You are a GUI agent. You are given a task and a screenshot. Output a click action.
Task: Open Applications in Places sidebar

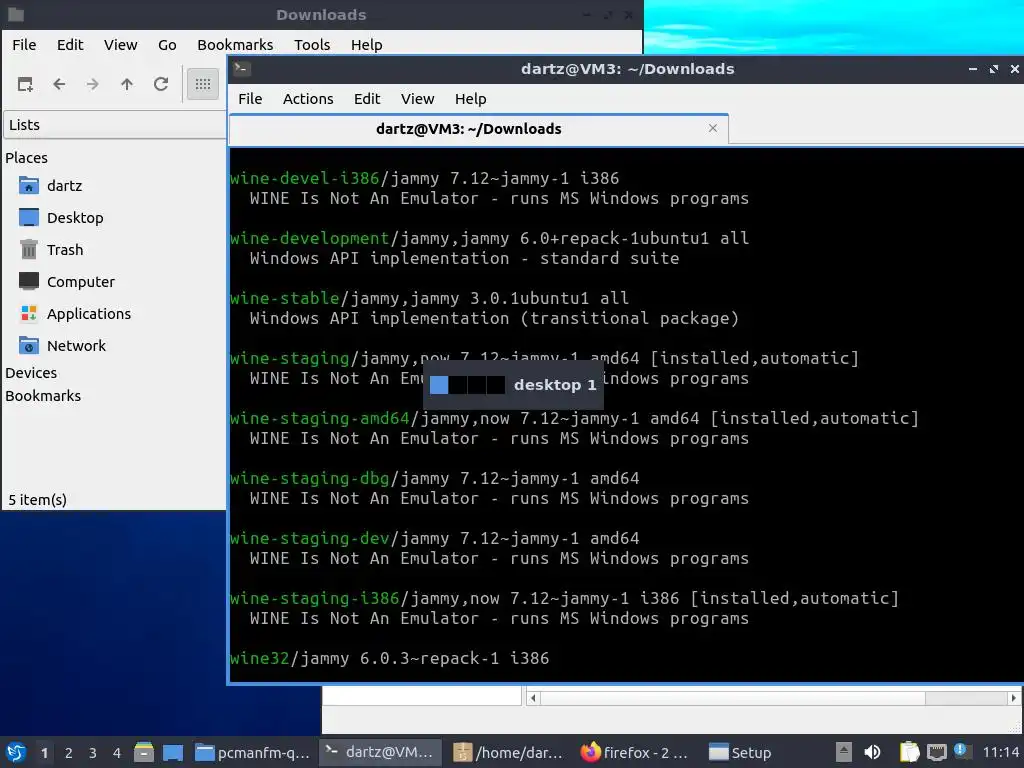89,314
